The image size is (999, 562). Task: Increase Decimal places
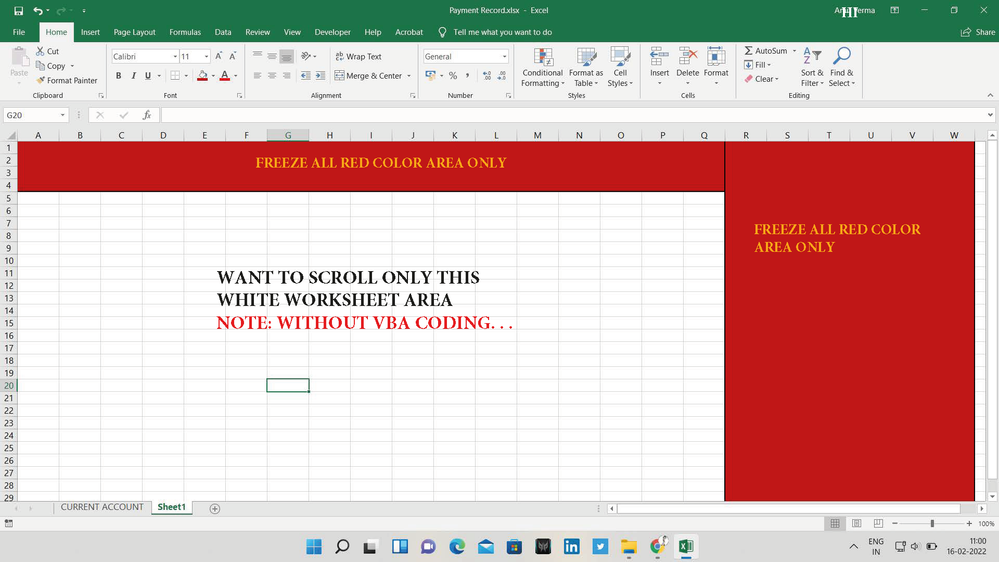pyautogui.click(x=487, y=75)
